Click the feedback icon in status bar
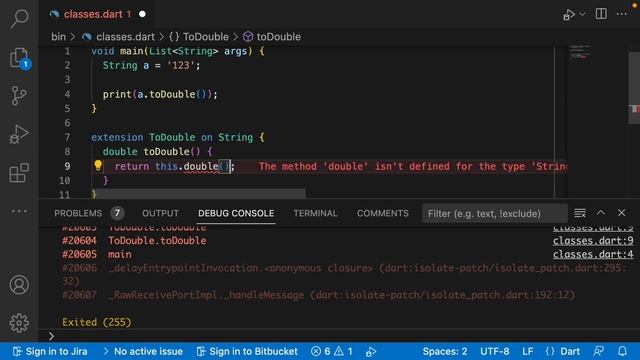This screenshot has width=640, height=360. tap(599, 351)
